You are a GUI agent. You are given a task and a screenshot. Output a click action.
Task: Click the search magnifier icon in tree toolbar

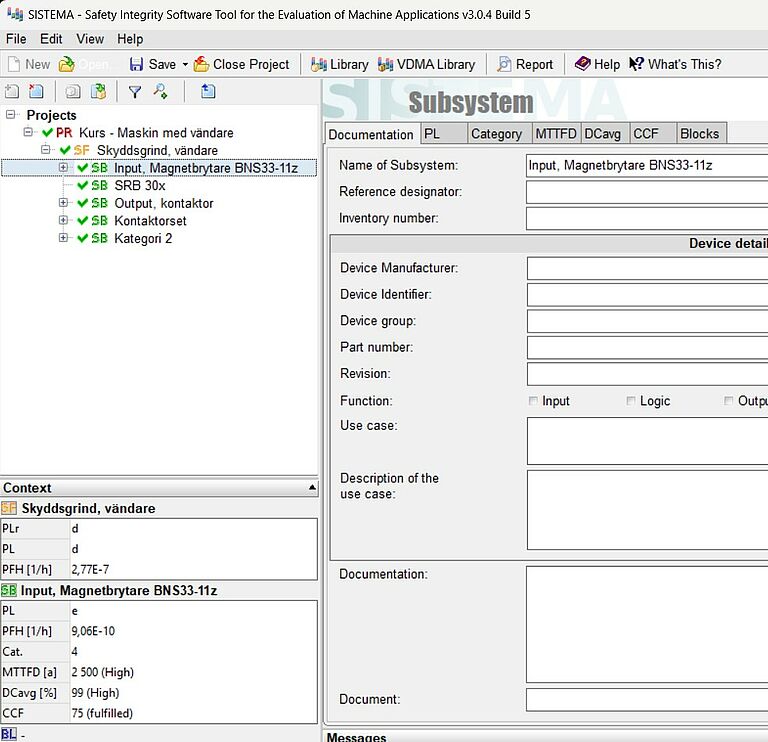pyautogui.click(x=160, y=92)
